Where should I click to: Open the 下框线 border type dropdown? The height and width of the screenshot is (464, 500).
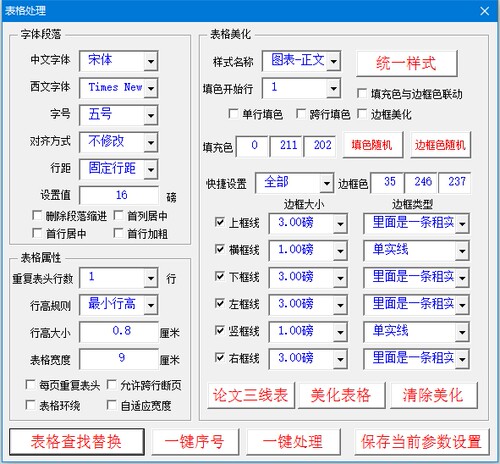coord(462,278)
